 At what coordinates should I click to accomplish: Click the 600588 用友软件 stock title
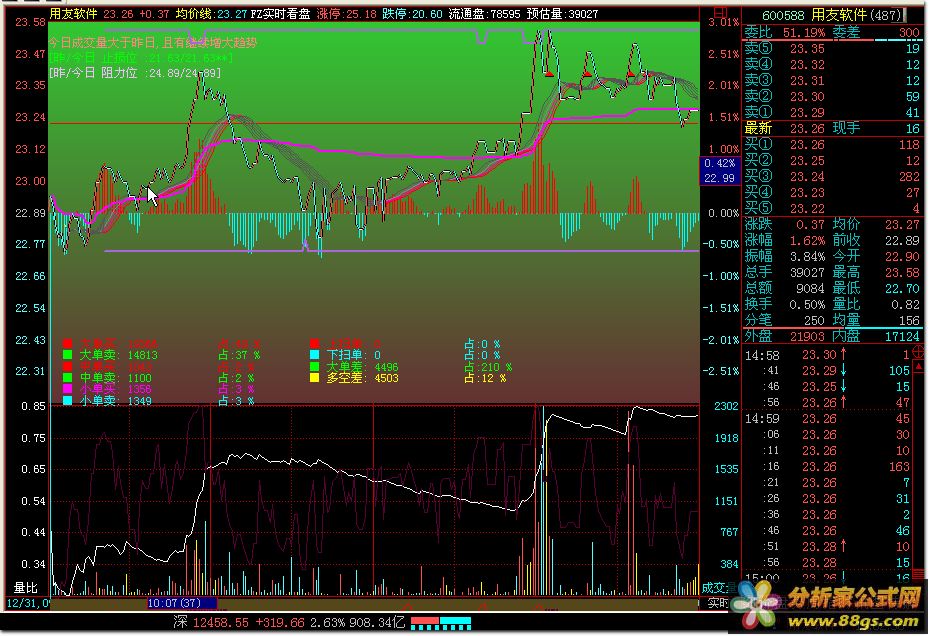[831, 15]
